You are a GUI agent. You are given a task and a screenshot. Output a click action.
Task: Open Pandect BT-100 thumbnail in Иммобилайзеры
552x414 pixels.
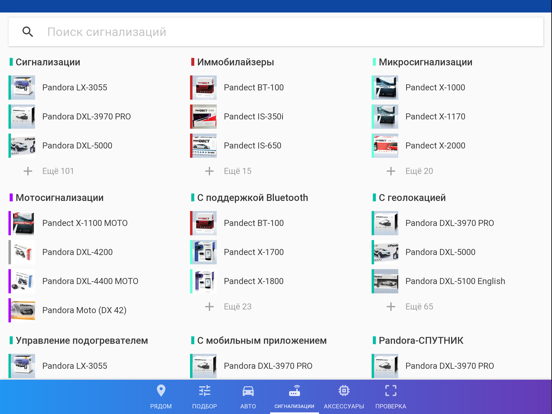(203, 87)
